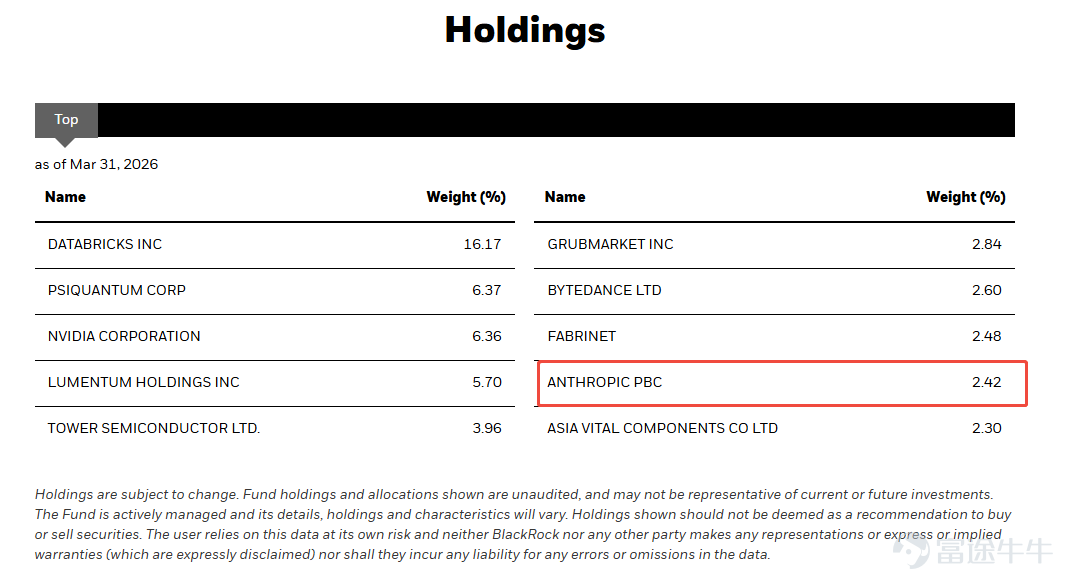1073x587 pixels.
Task: Select the Top holdings tab
Action: point(66,120)
